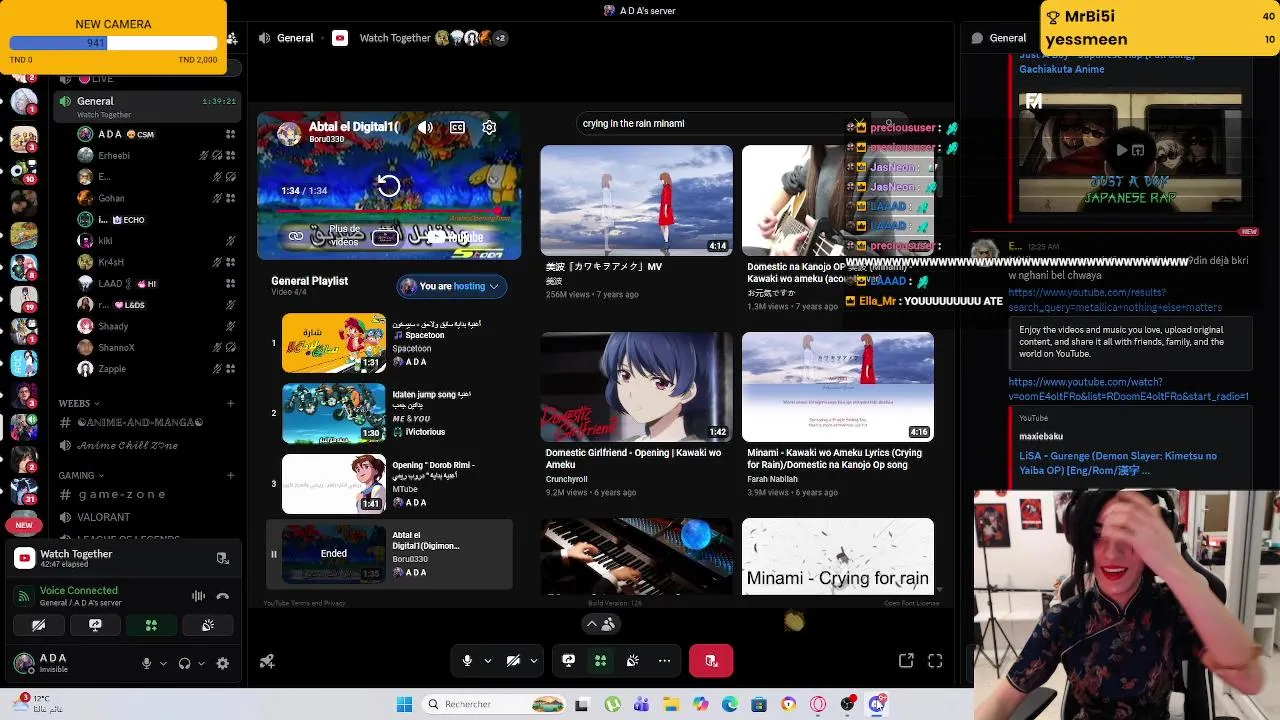Disconnect from voice in side panel

pos(222,596)
